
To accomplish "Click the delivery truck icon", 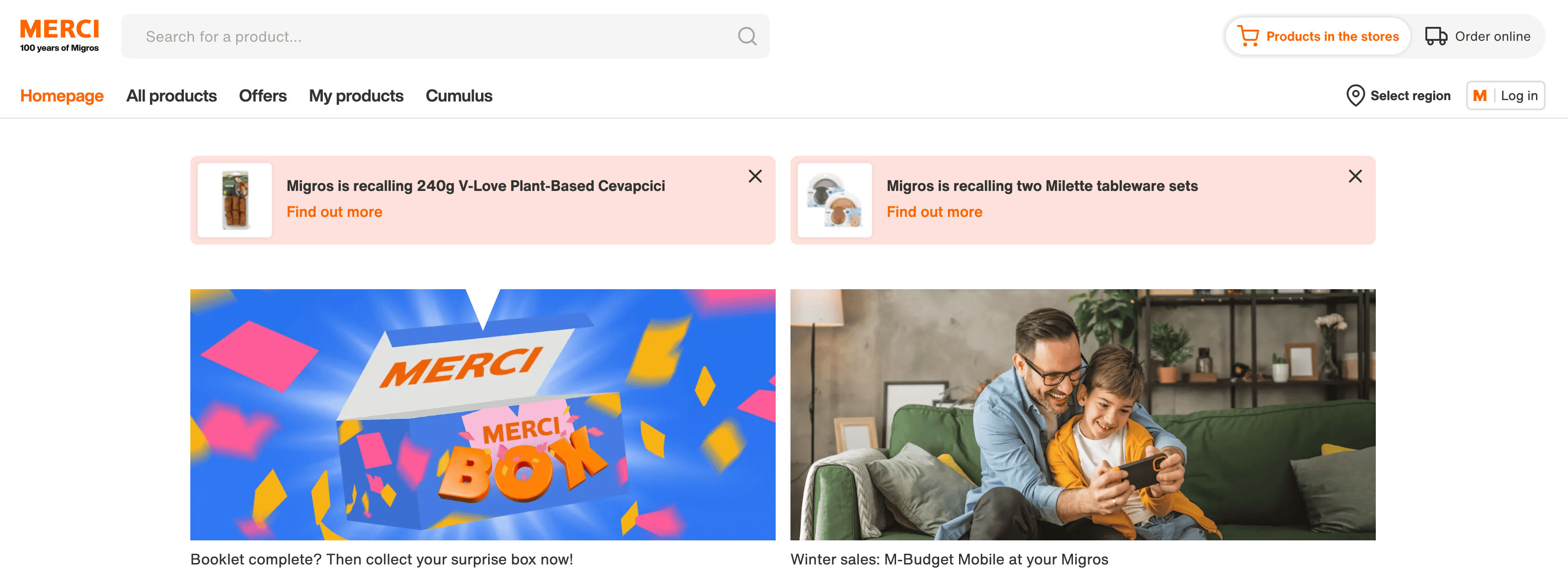I will 1435,37.
